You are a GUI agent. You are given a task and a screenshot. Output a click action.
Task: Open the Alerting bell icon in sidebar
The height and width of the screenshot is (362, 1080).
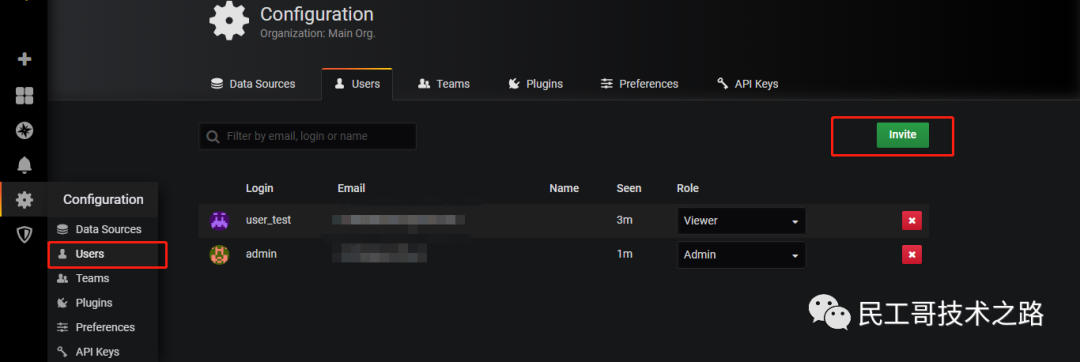pos(25,165)
